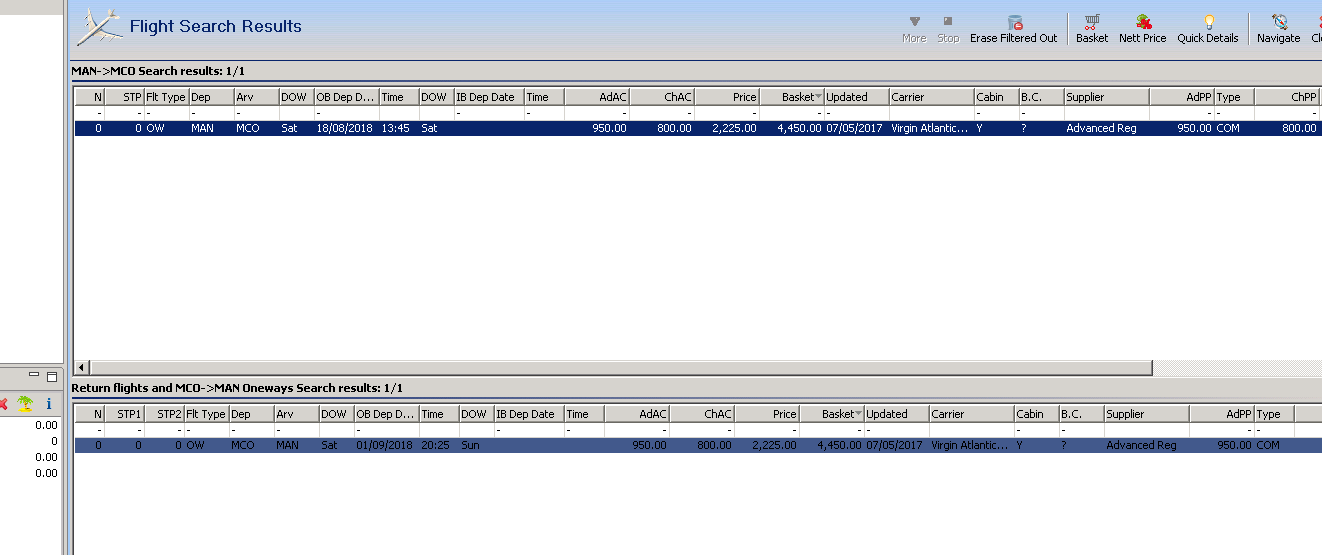Click the greyed More arrow toolbar item
The height and width of the screenshot is (555, 1322).
914,28
